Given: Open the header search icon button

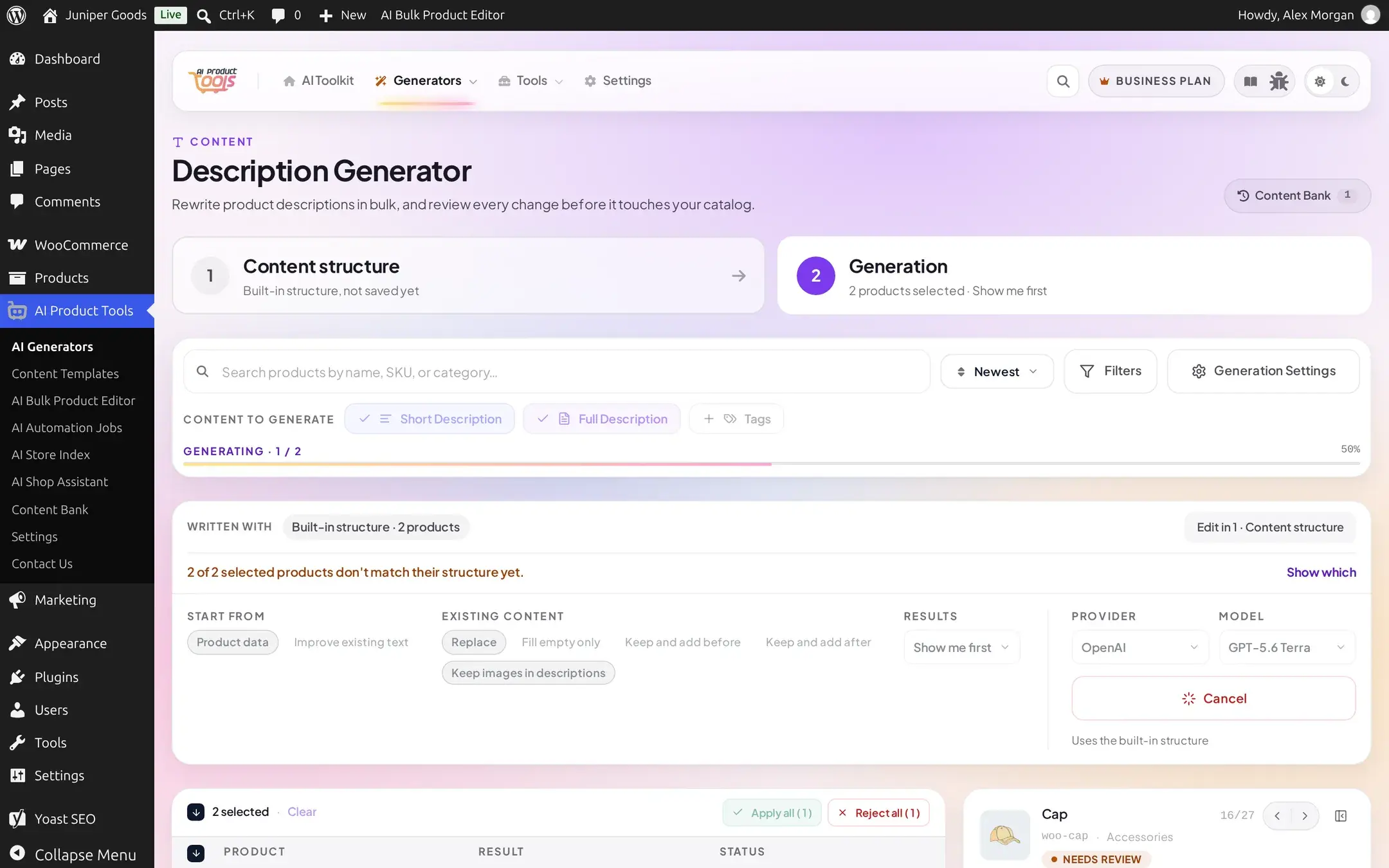Looking at the screenshot, I should (x=1063, y=81).
